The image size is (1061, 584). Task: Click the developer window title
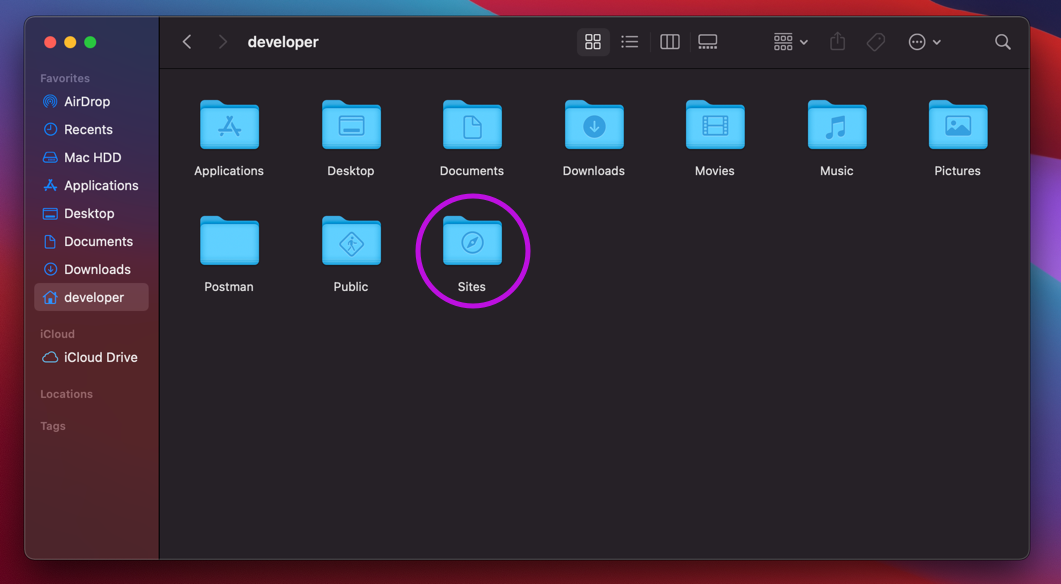(283, 42)
